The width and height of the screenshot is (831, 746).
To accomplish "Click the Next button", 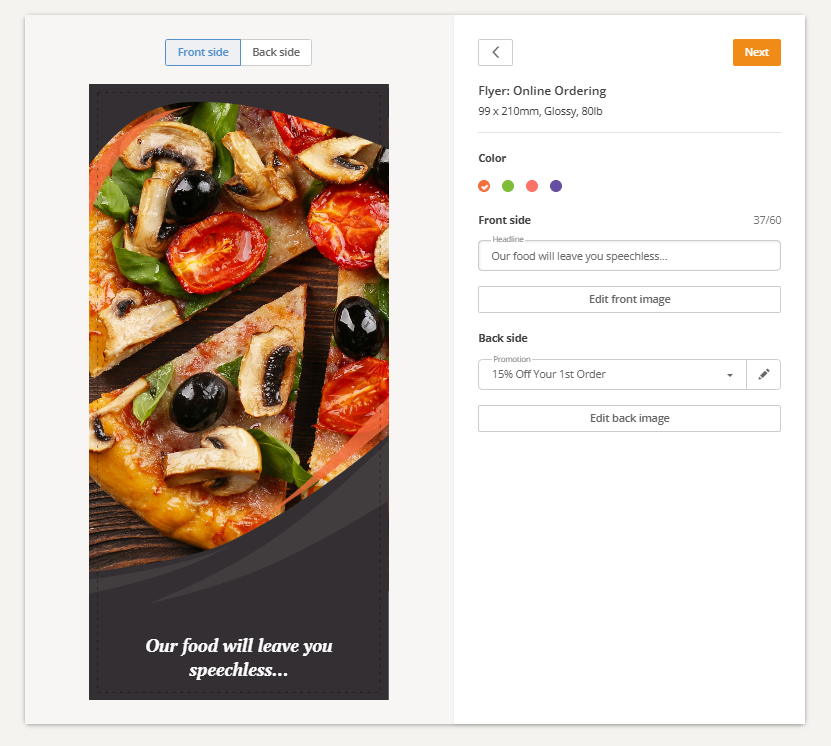I will pyautogui.click(x=756, y=52).
